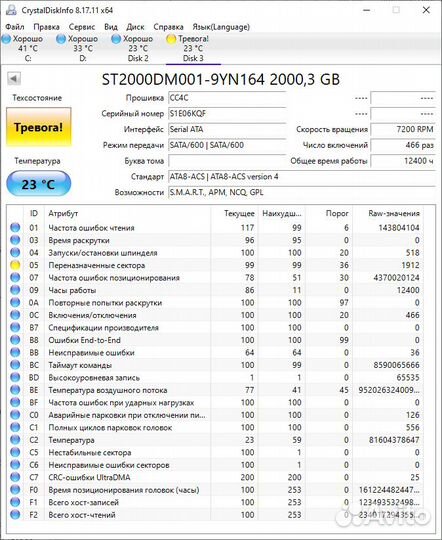Viewport: 442px width, 540px height.
Task: Click the status icon for Время раскрутки
Action: point(15,240)
